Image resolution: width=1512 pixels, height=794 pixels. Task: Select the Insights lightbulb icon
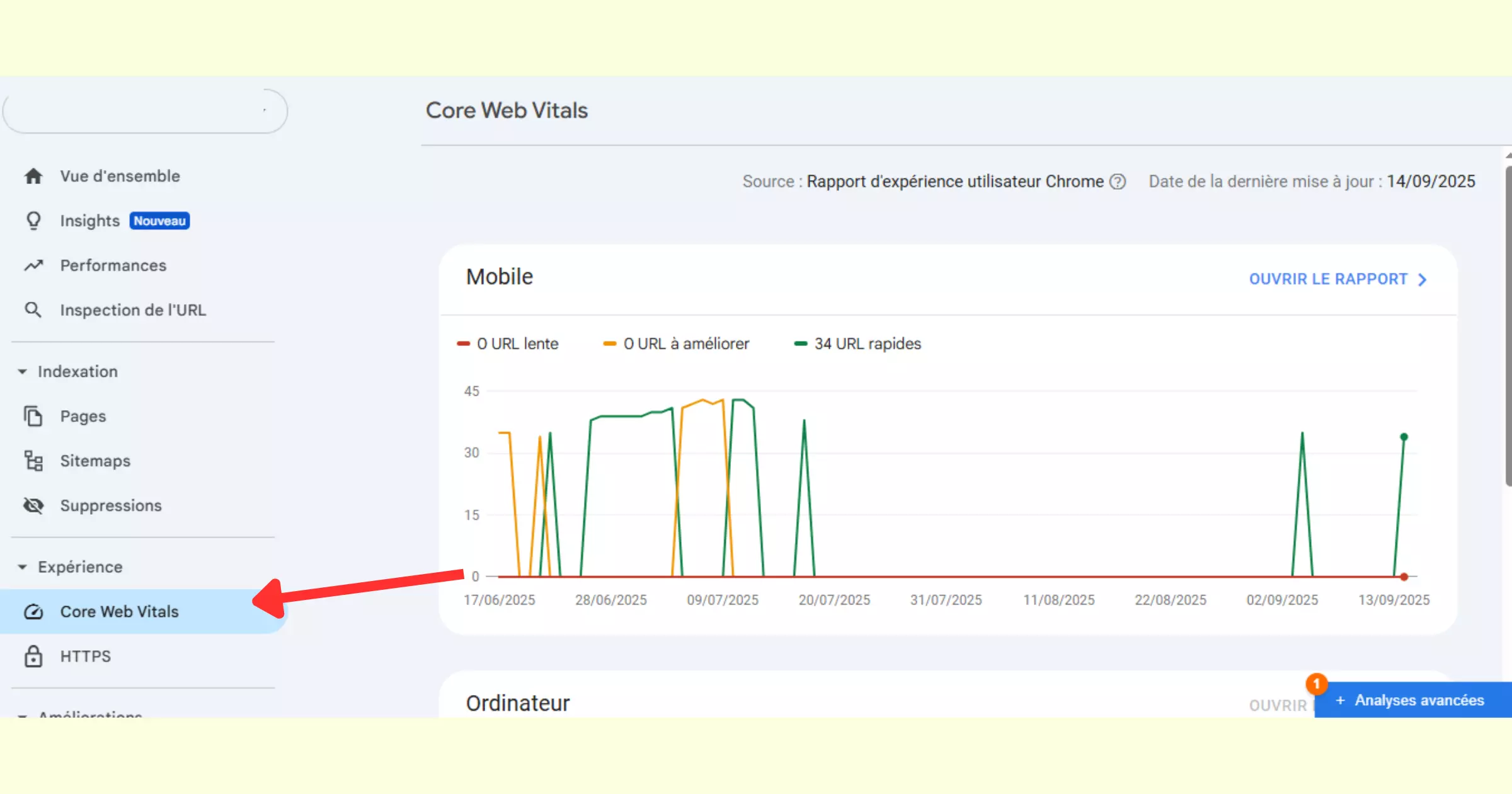(32, 220)
